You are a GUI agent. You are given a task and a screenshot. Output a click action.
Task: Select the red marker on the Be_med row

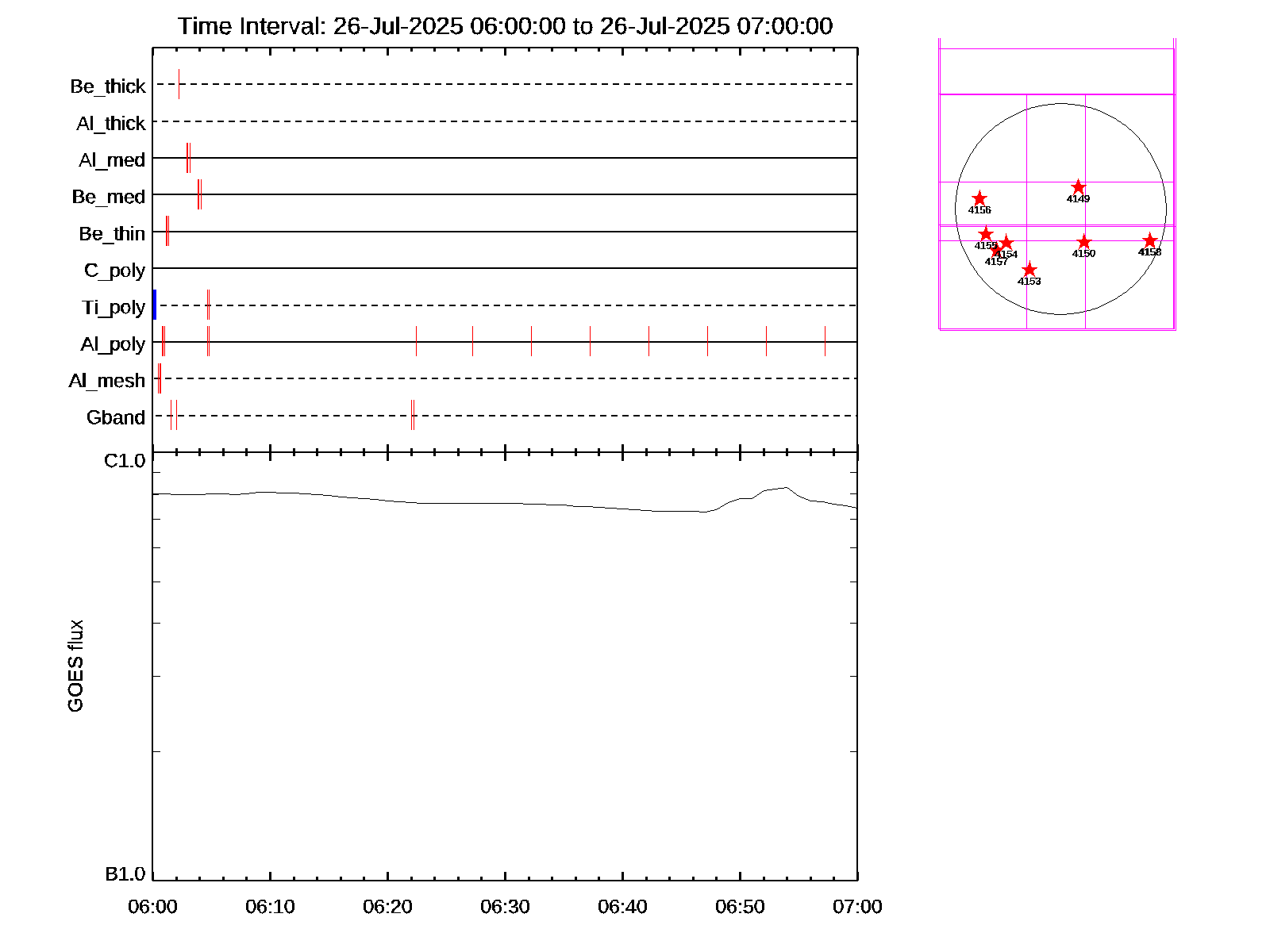(x=198, y=194)
